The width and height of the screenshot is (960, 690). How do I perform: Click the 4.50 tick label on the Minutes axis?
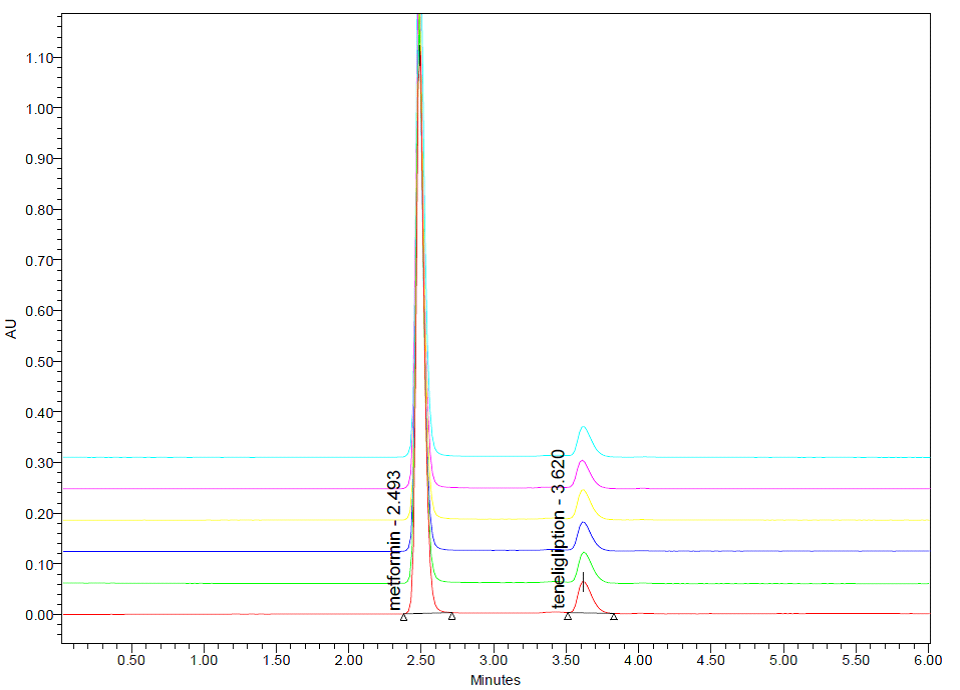(x=710, y=661)
